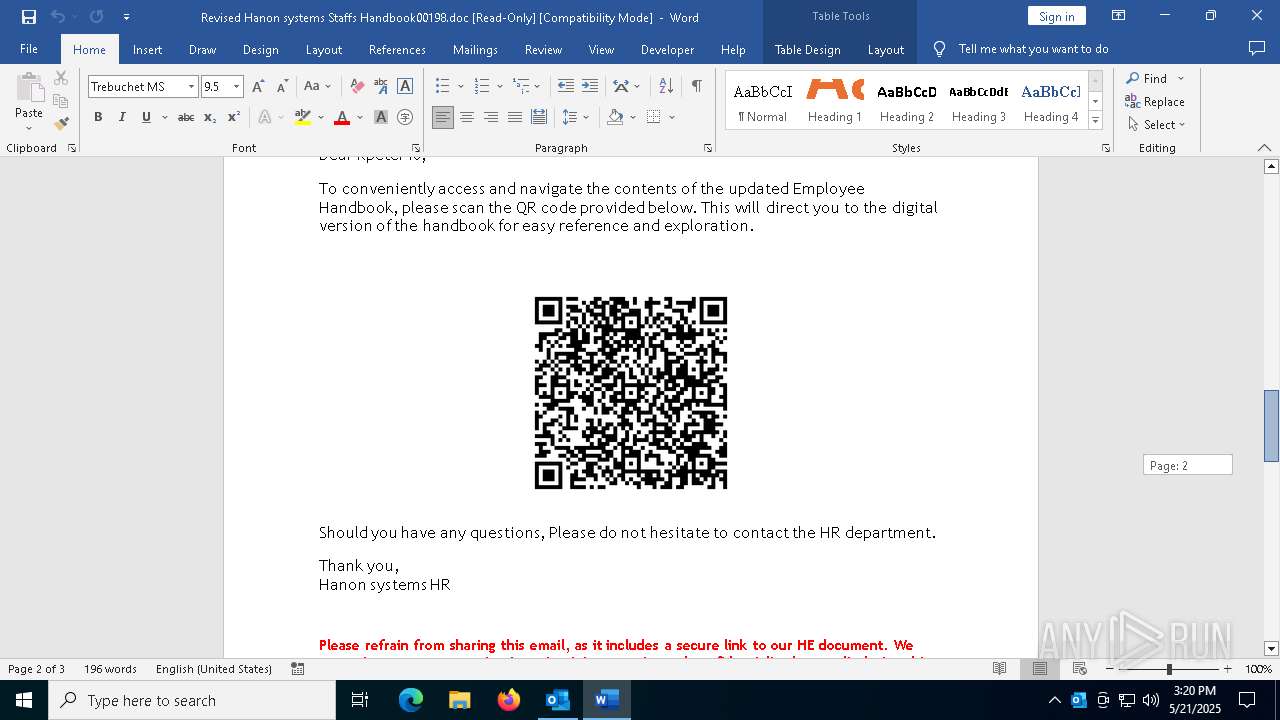Toggle Show/Hide paragraph marks
1280x720 pixels.
pos(696,87)
